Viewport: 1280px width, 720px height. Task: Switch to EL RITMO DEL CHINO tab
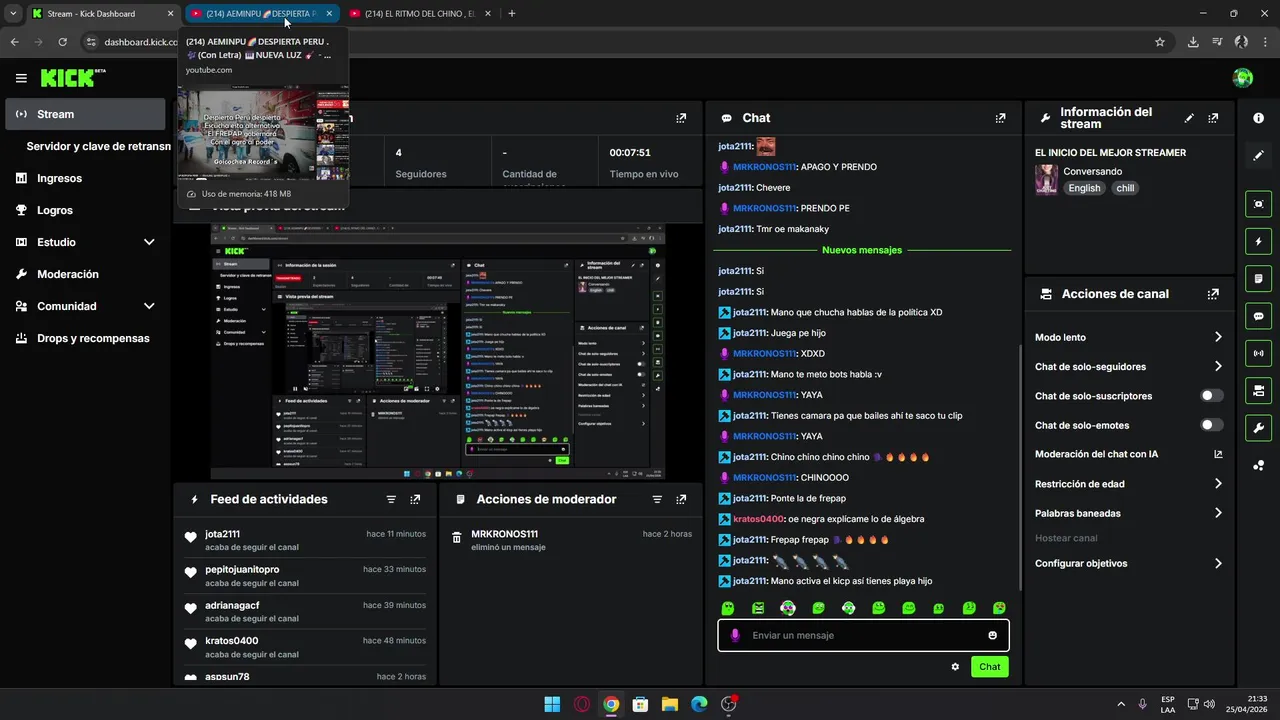421,14
